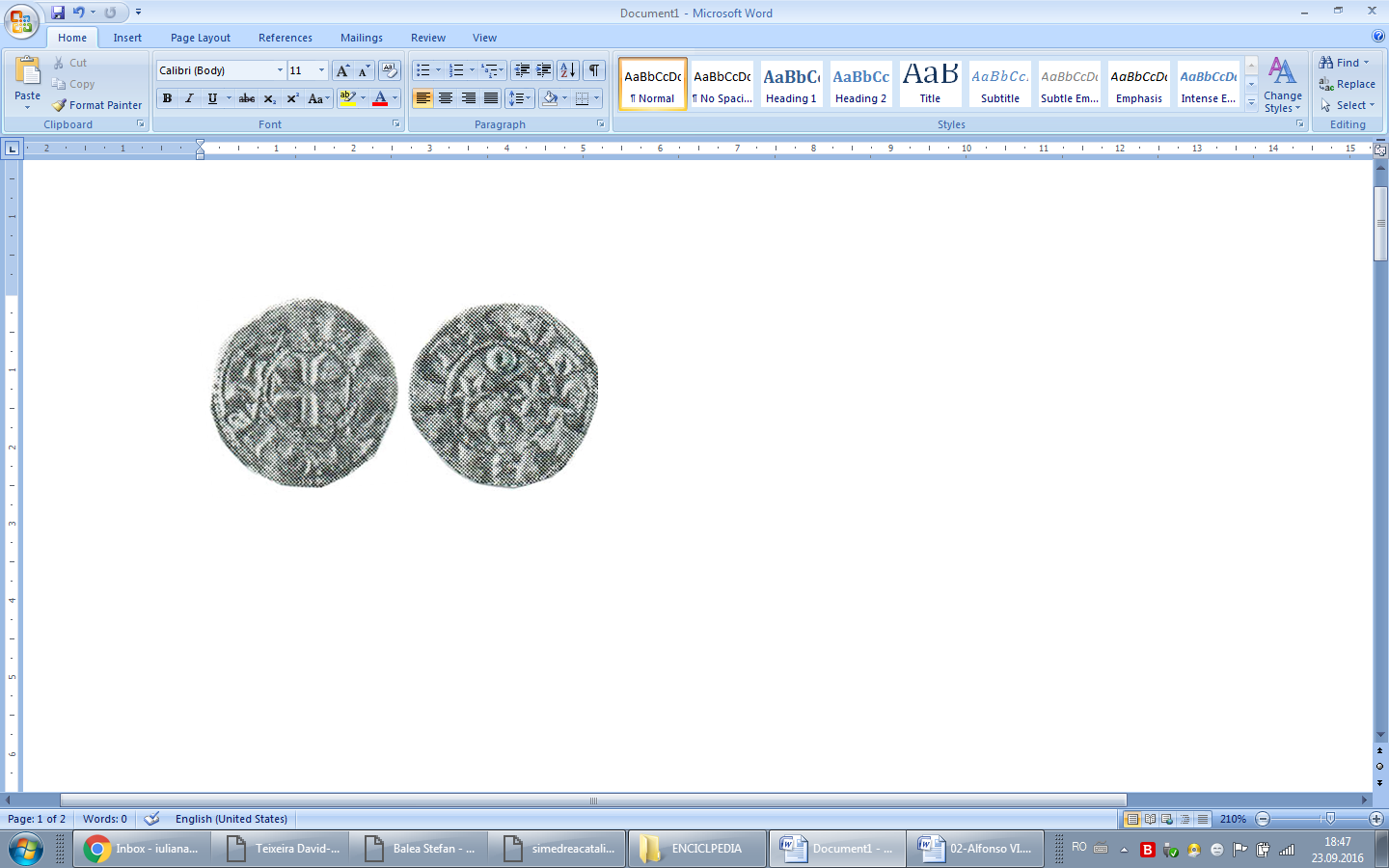This screenshot has height=868, width=1389.
Task: Toggle Show/Hide paragraph marks
Action: pyautogui.click(x=594, y=70)
